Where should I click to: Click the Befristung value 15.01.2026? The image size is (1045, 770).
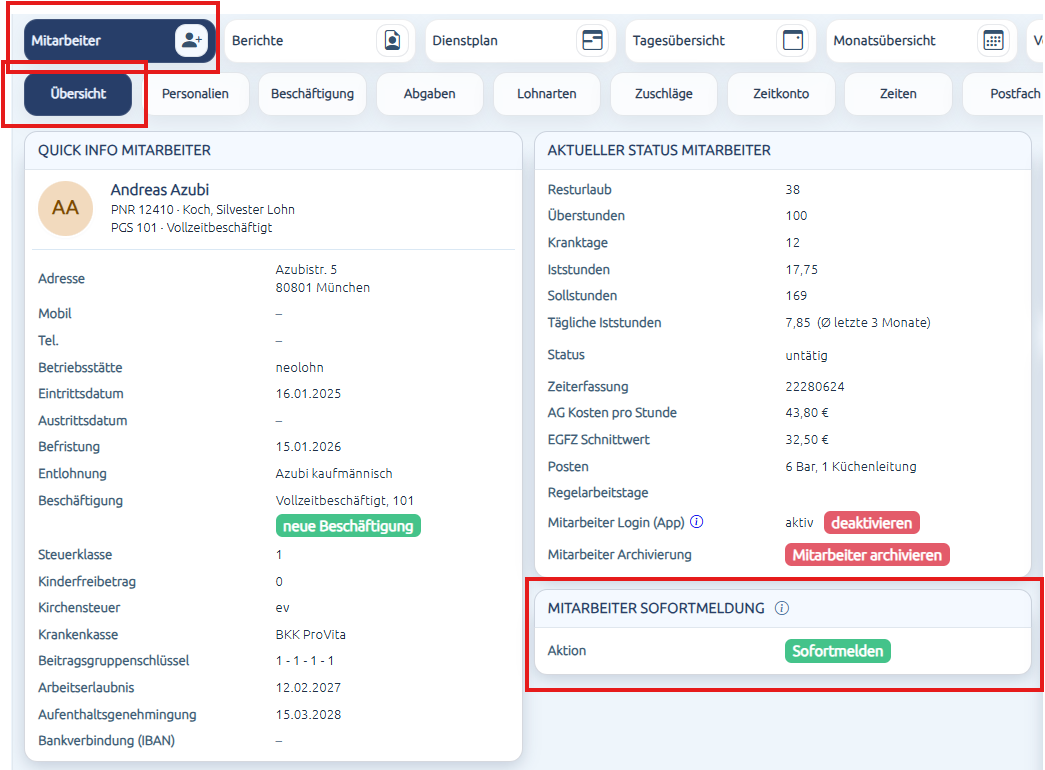click(x=309, y=447)
